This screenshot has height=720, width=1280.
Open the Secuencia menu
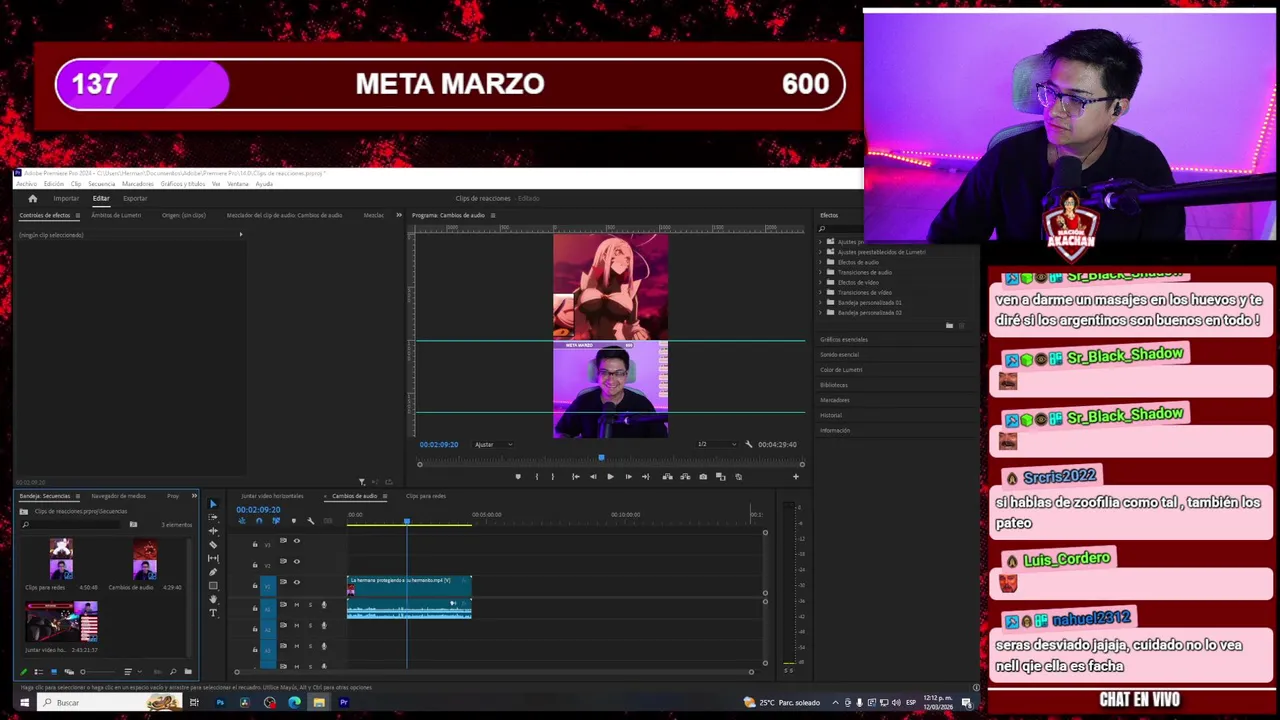coord(101,184)
